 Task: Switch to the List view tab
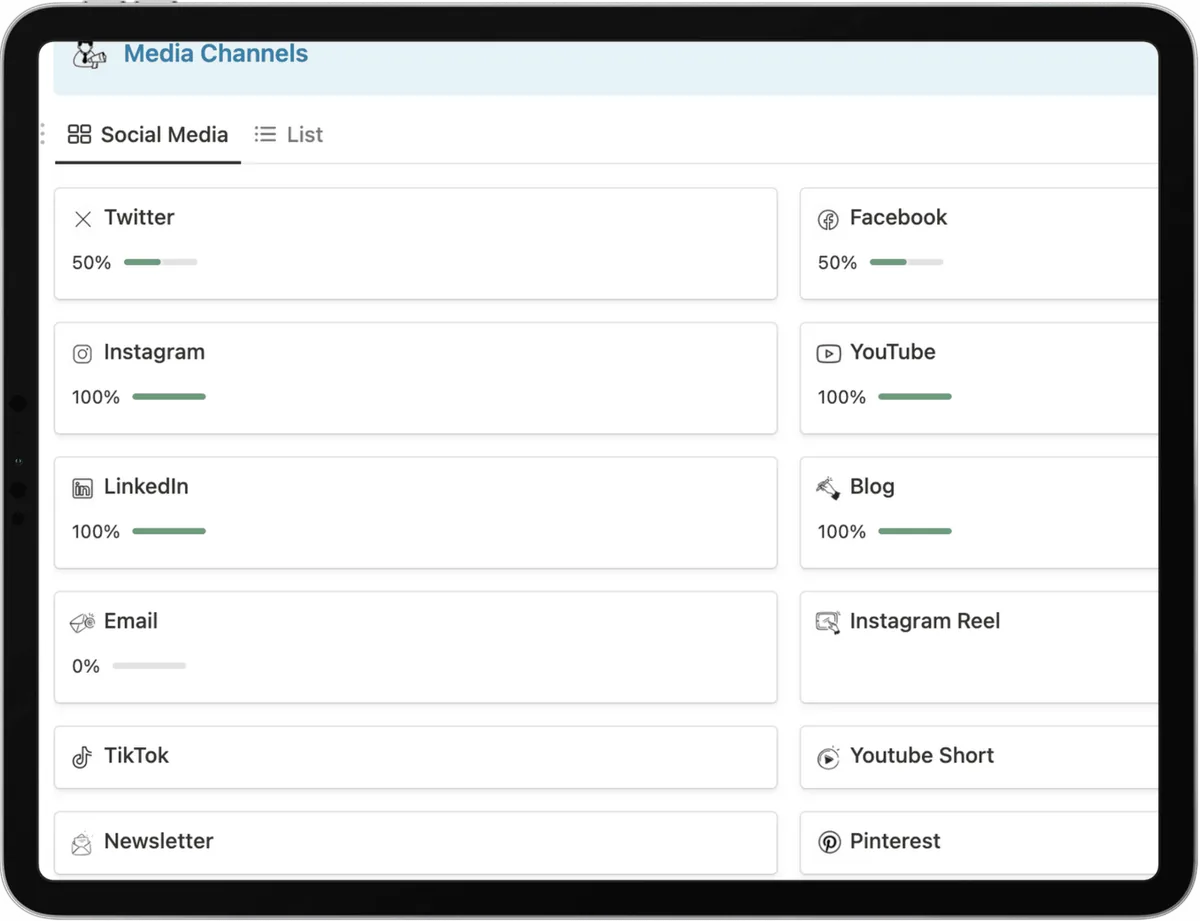[x=289, y=134]
